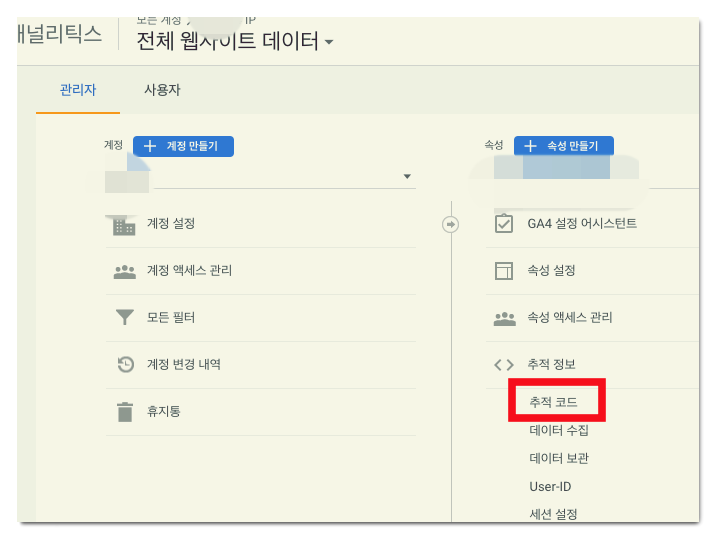Open 계정 변경 내역
The image size is (716, 539).
pos(184,365)
